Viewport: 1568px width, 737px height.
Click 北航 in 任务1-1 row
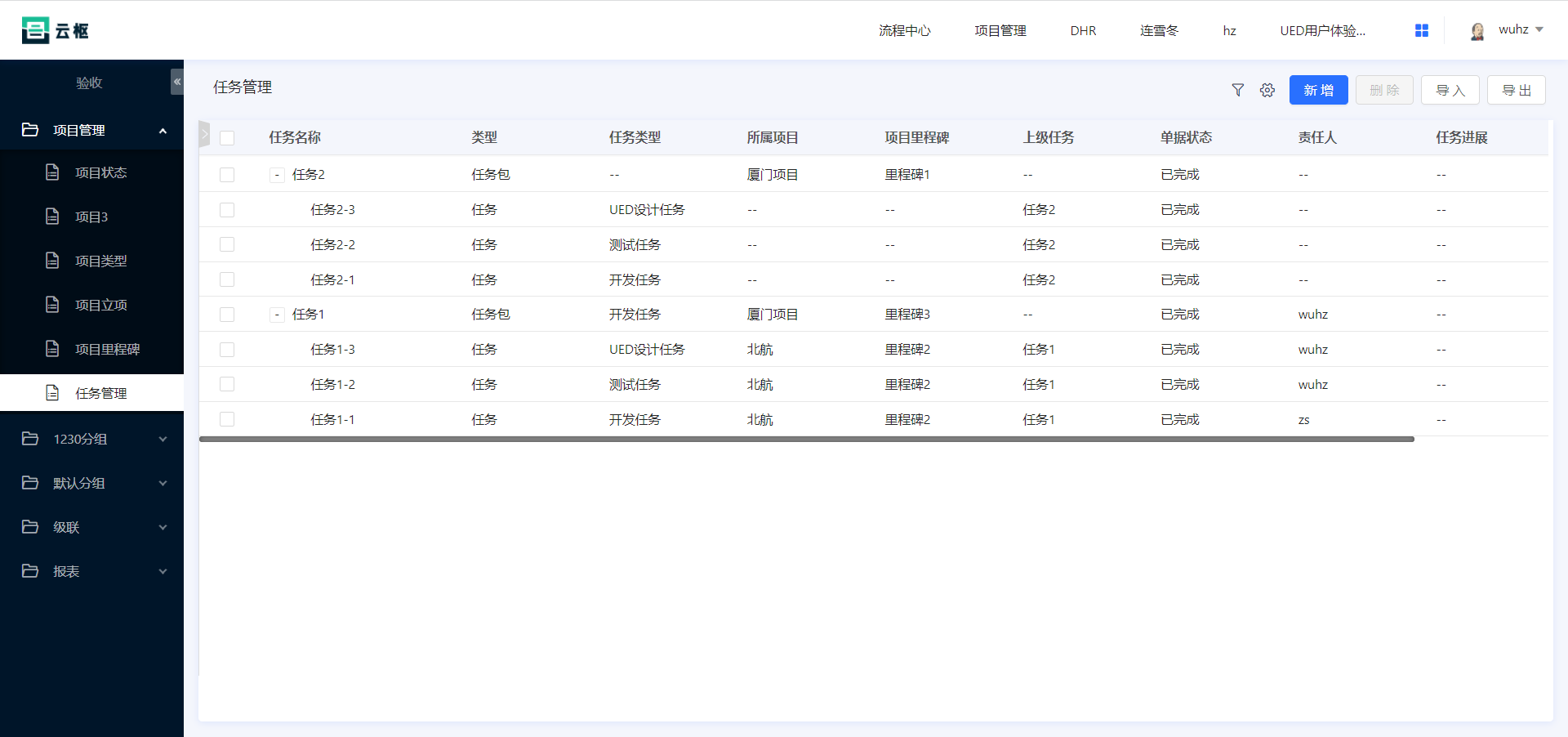759,419
